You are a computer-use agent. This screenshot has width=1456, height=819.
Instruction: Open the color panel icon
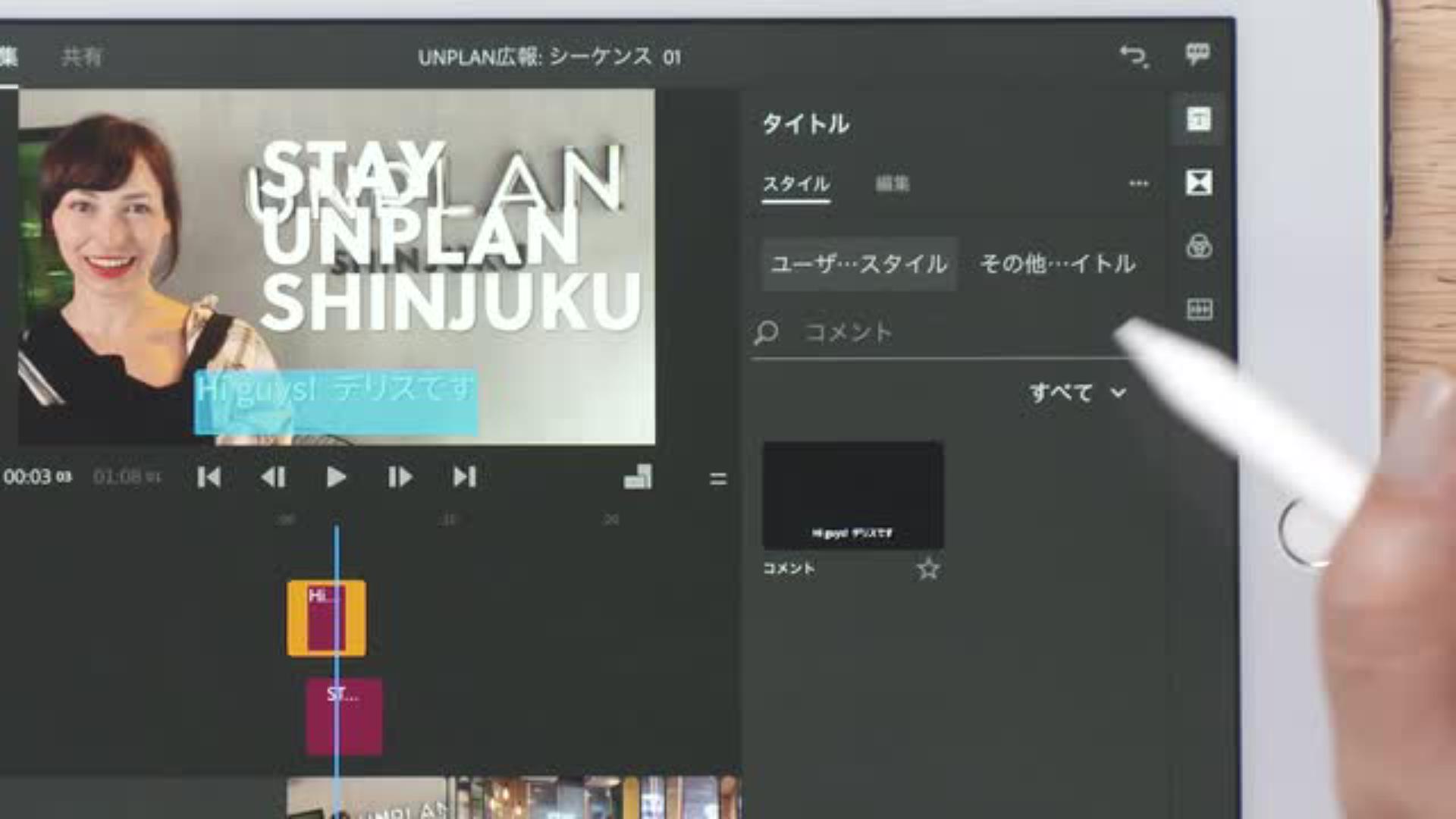(x=1198, y=246)
